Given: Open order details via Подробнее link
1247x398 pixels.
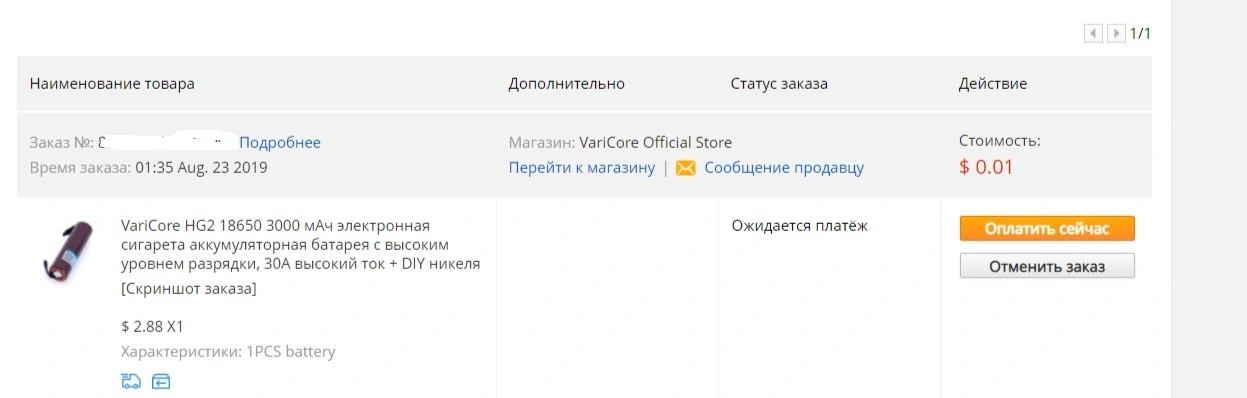Looking at the screenshot, I should point(280,143).
